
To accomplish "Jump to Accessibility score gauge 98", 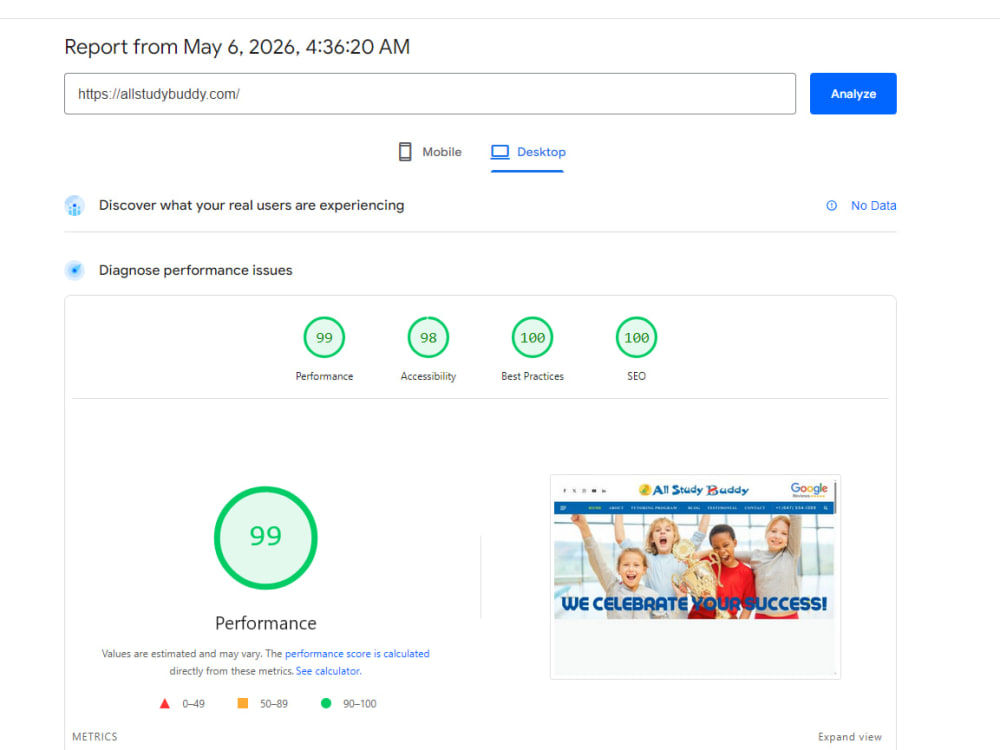I will click(x=428, y=337).
